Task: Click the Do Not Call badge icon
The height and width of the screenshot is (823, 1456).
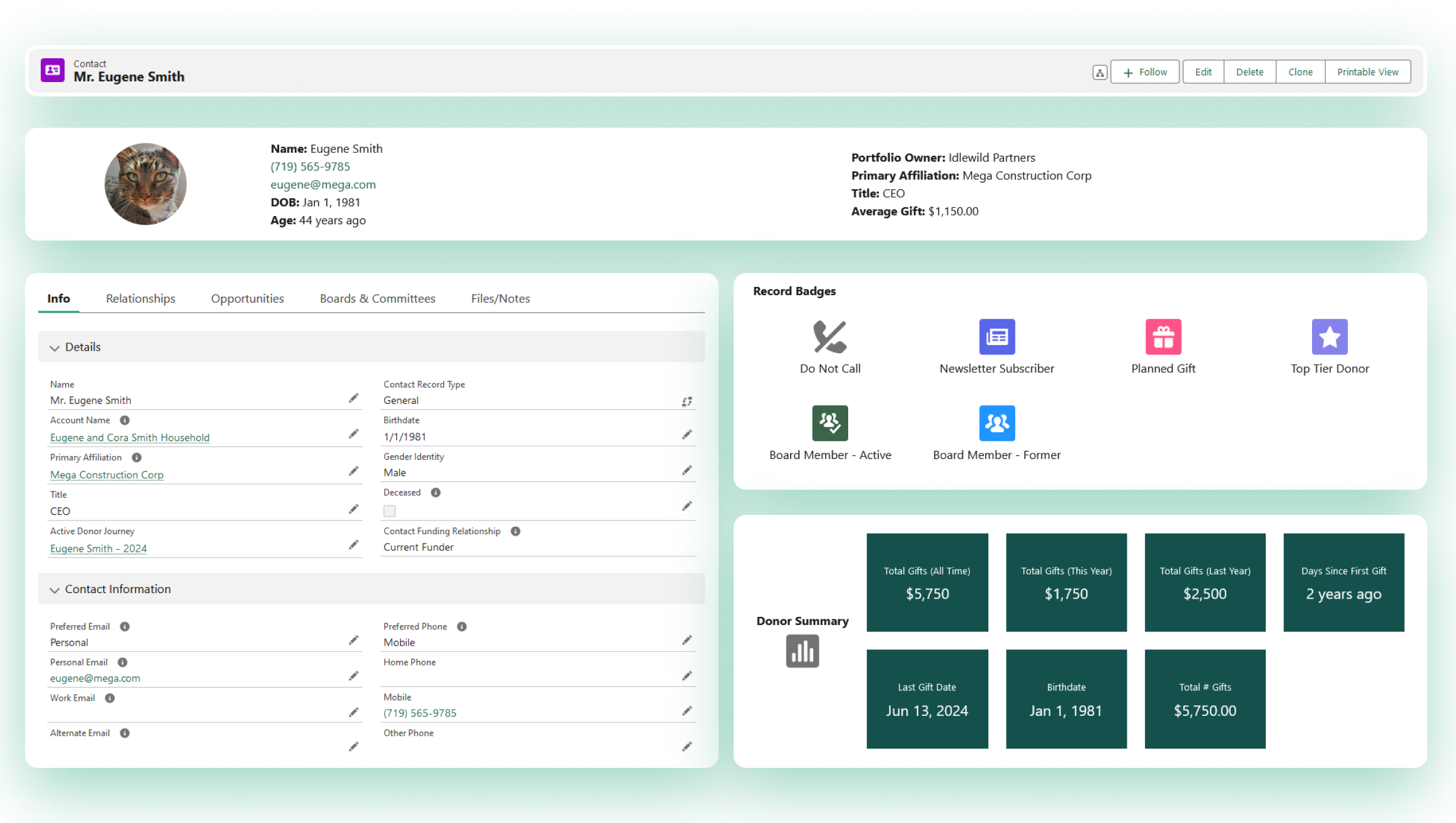Action: coord(830,337)
